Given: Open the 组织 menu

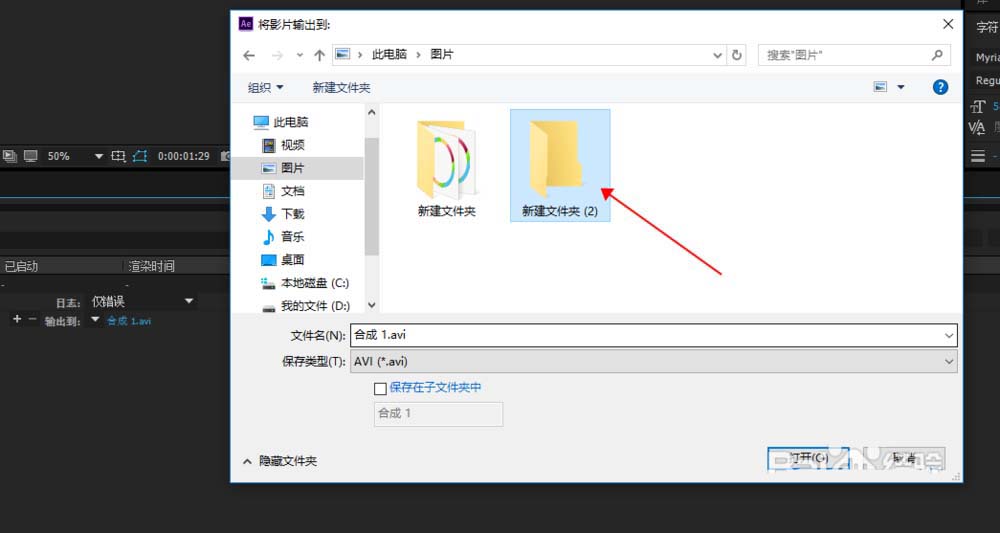Looking at the screenshot, I should [x=265, y=87].
